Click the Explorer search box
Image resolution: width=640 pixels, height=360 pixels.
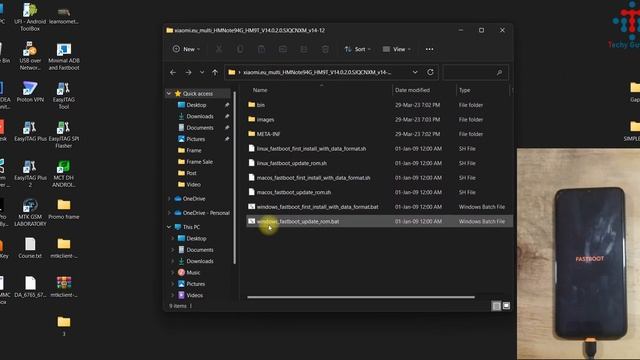pos(476,72)
